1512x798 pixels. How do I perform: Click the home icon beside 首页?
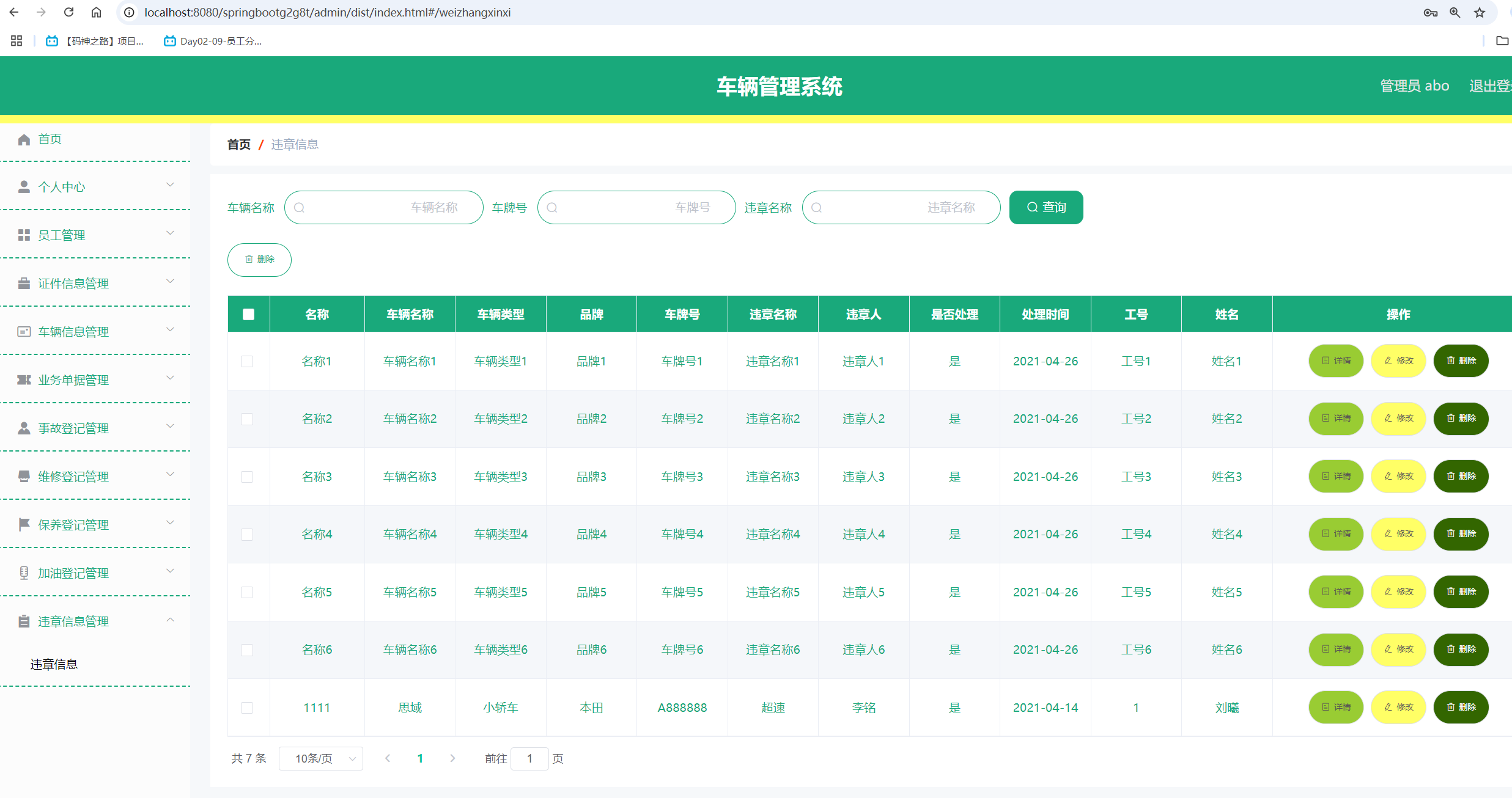pyautogui.click(x=24, y=139)
